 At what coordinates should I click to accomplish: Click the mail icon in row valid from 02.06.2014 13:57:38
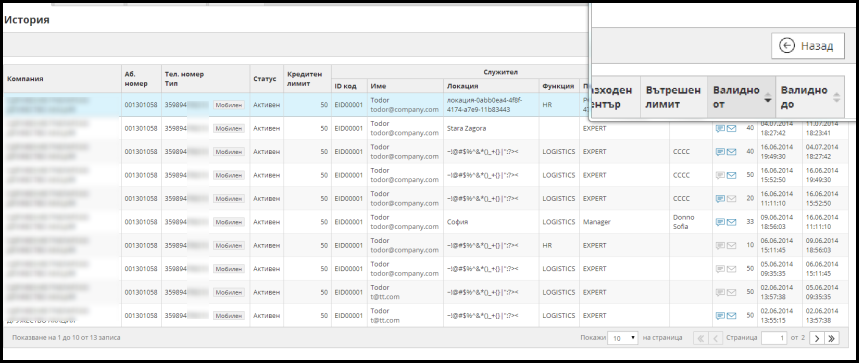pyautogui.click(x=731, y=292)
